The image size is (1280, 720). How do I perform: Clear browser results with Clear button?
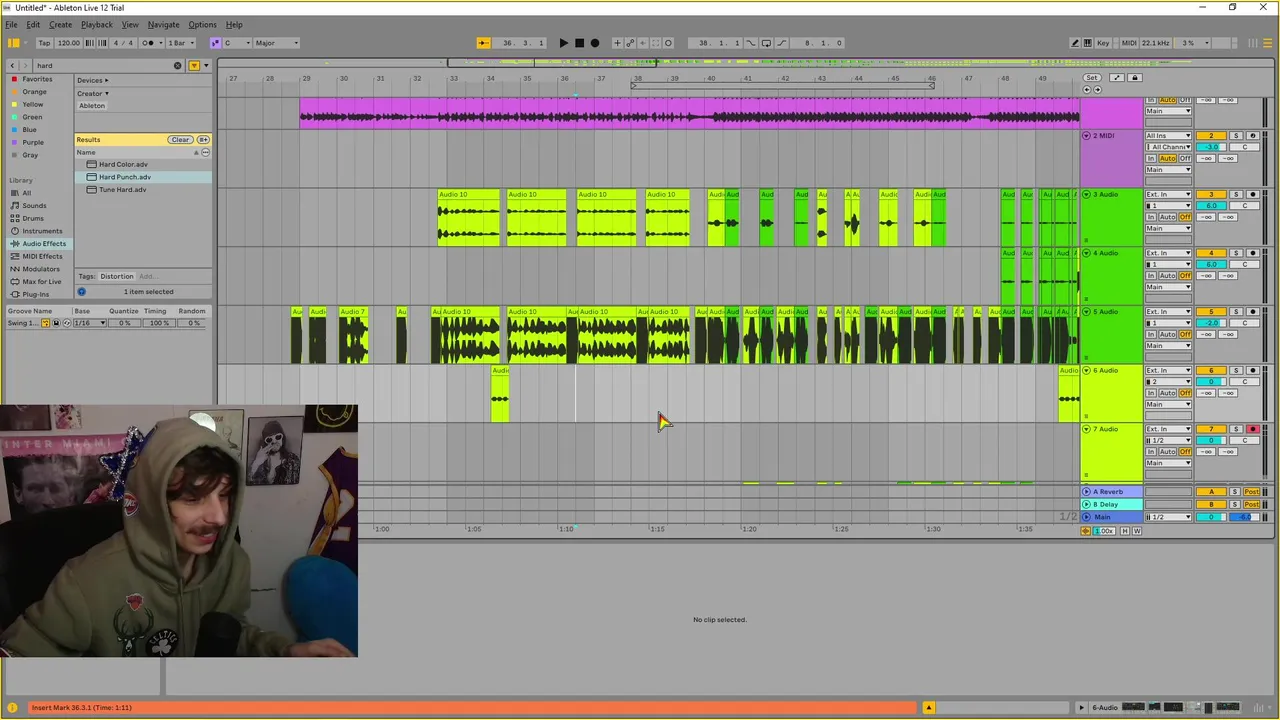[x=180, y=140]
